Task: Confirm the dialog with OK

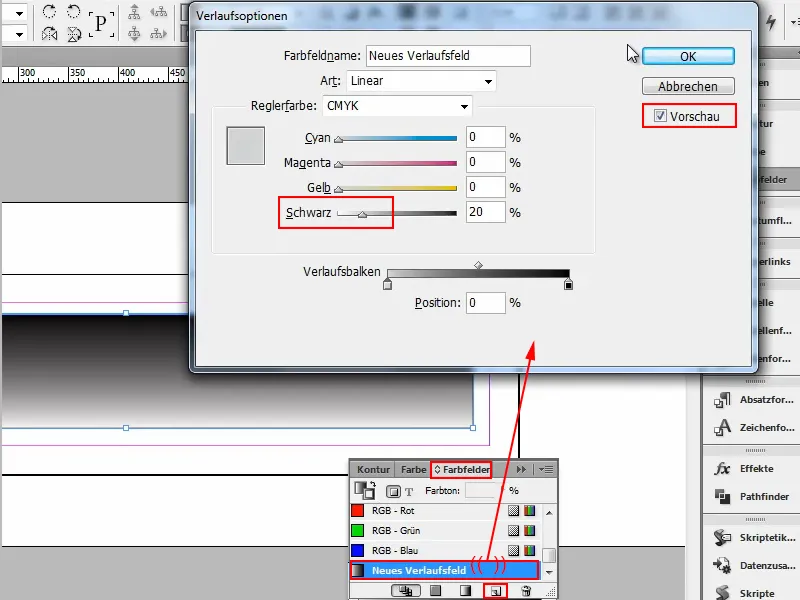Action: 688,56
